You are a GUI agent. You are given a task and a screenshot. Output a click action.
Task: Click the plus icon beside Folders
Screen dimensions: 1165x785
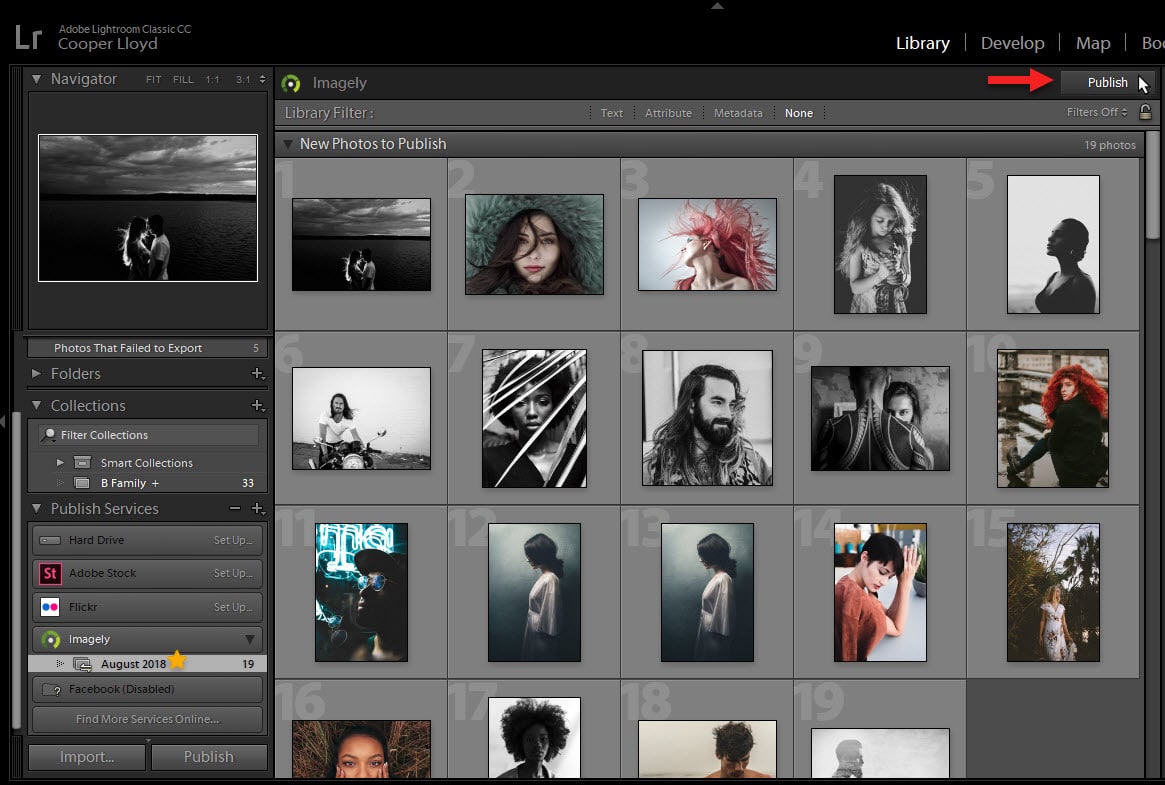[x=258, y=374]
